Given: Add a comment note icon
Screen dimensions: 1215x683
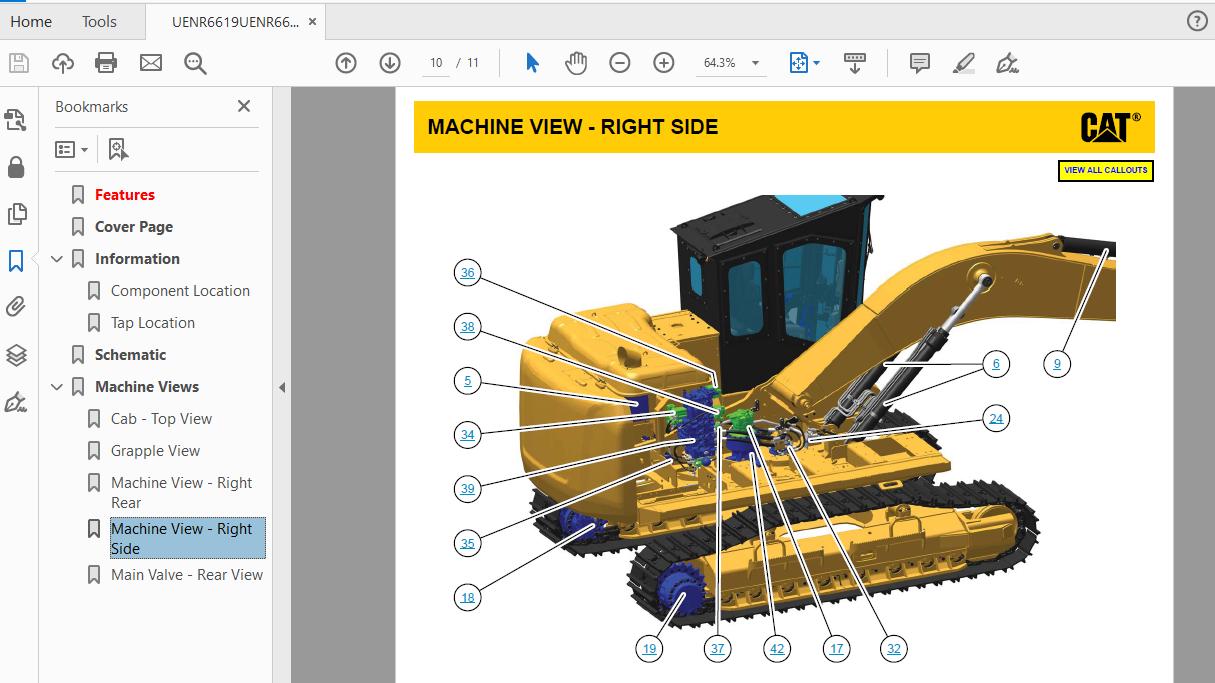Looking at the screenshot, I should tap(920, 63).
